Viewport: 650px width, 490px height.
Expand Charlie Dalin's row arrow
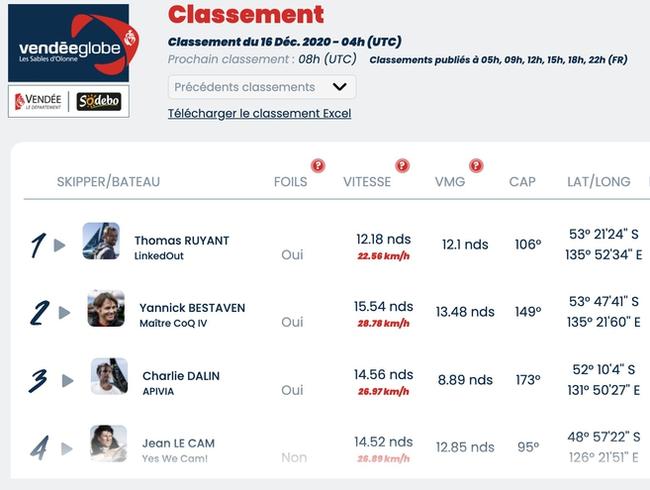[x=68, y=381]
